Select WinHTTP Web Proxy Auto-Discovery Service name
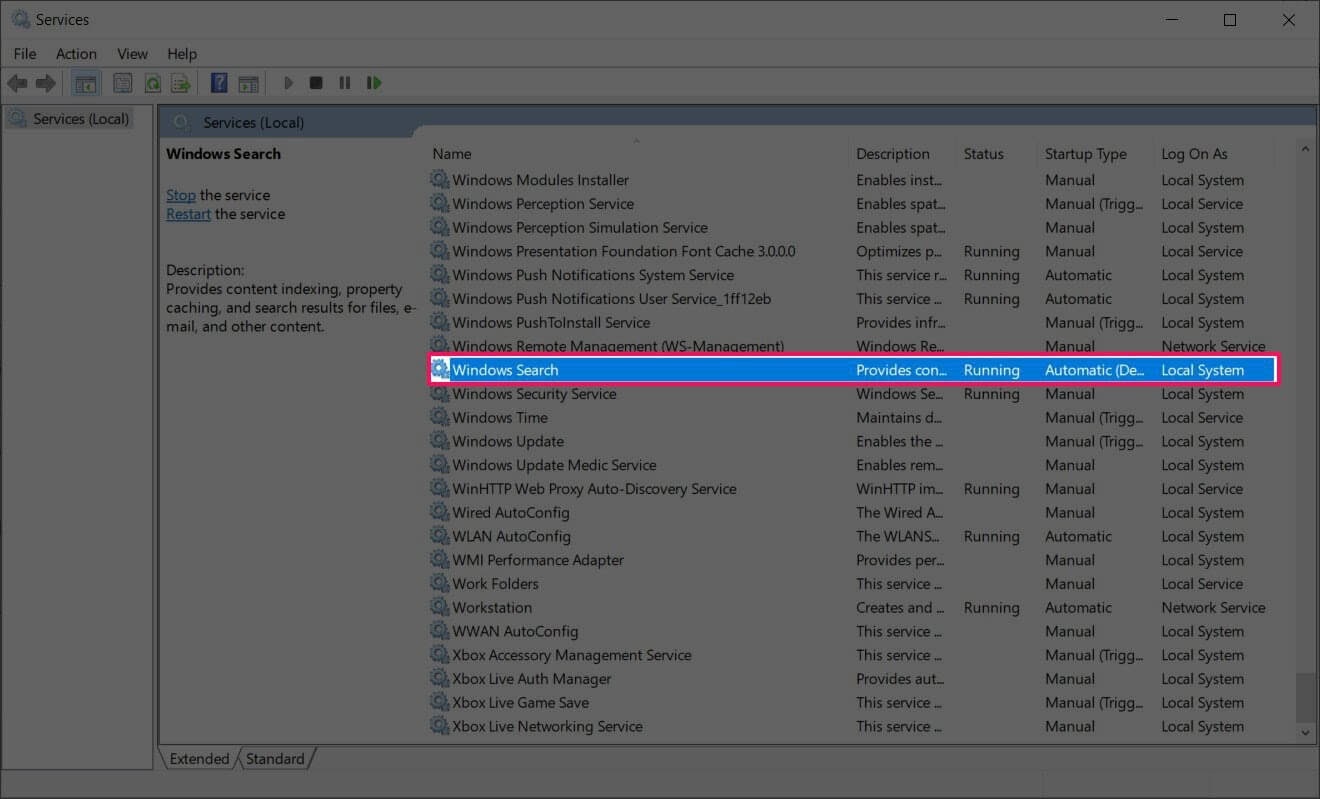Image resolution: width=1320 pixels, height=799 pixels. click(594, 489)
